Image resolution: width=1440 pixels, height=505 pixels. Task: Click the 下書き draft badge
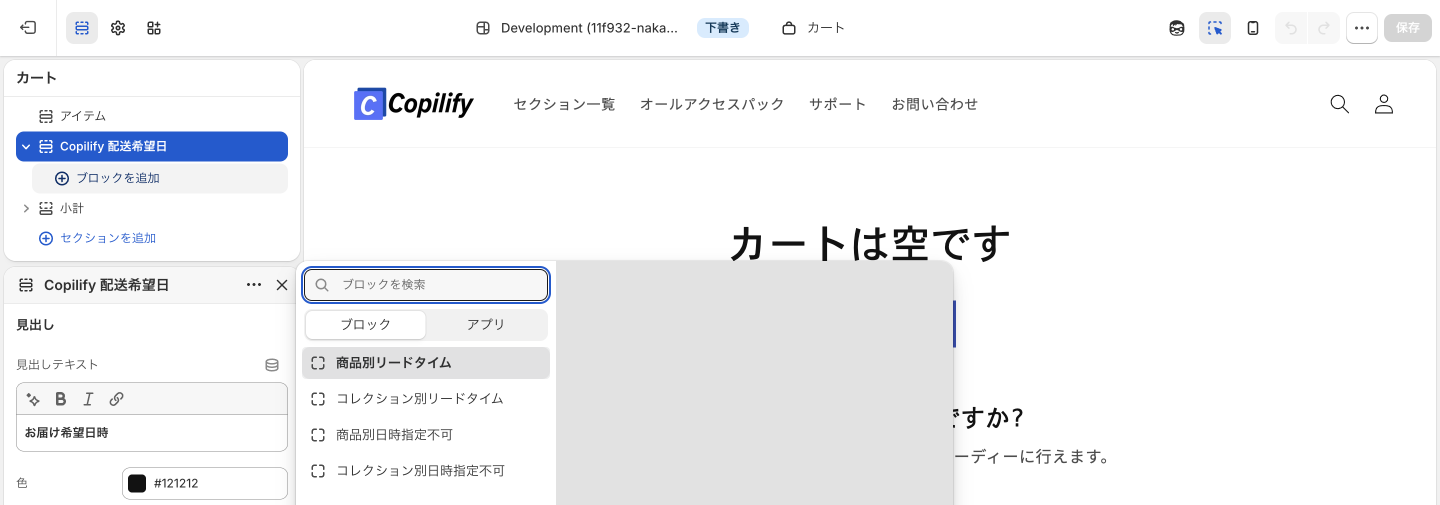(x=723, y=28)
